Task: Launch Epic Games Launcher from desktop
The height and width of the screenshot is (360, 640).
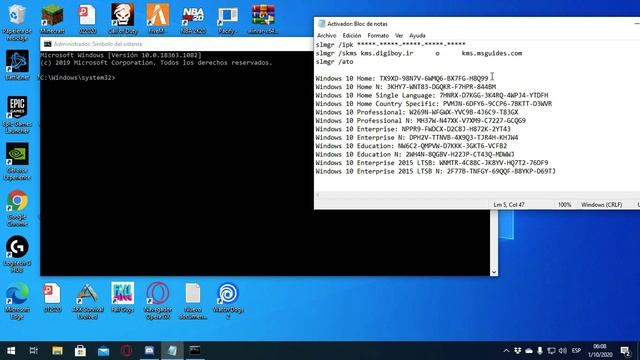Action: tap(17, 114)
